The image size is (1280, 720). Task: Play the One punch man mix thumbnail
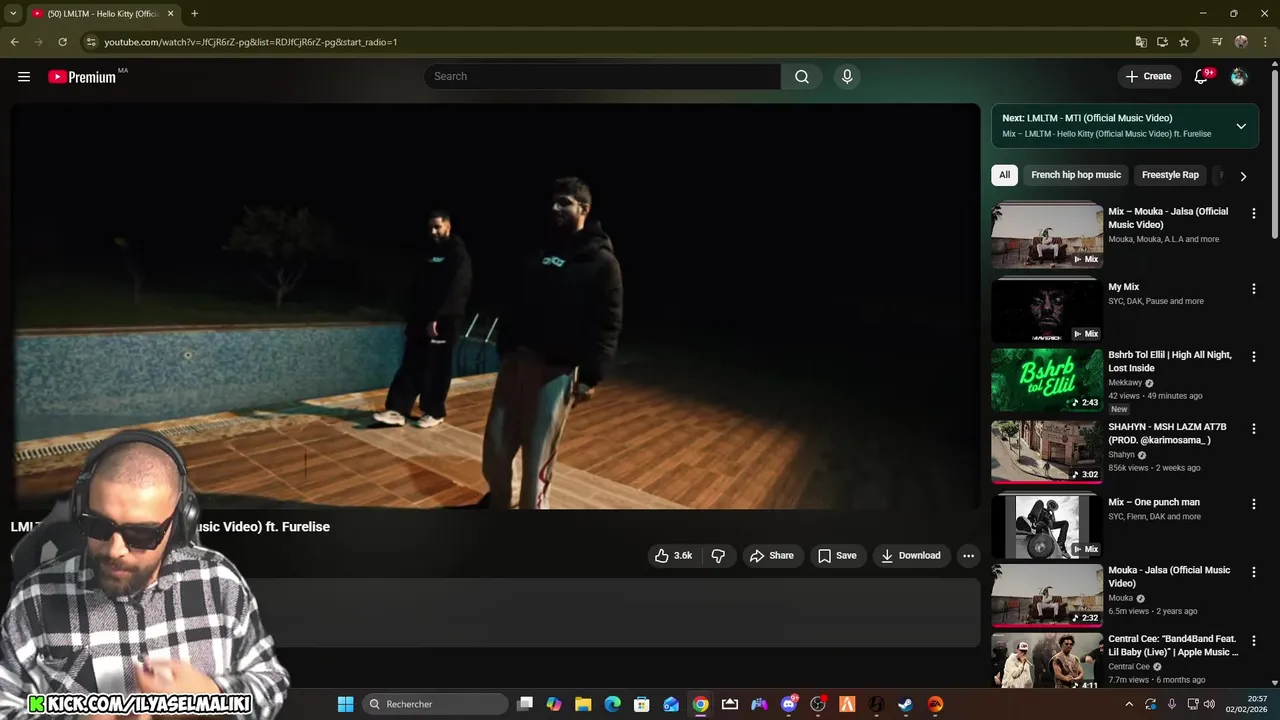[x=1047, y=527]
